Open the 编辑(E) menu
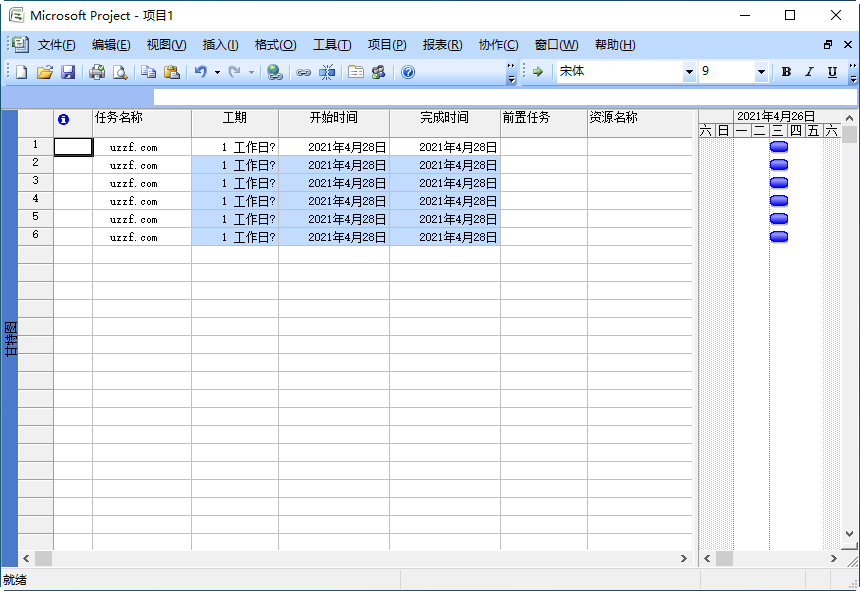Image resolution: width=860 pixels, height=591 pixels. pos(111,45)
